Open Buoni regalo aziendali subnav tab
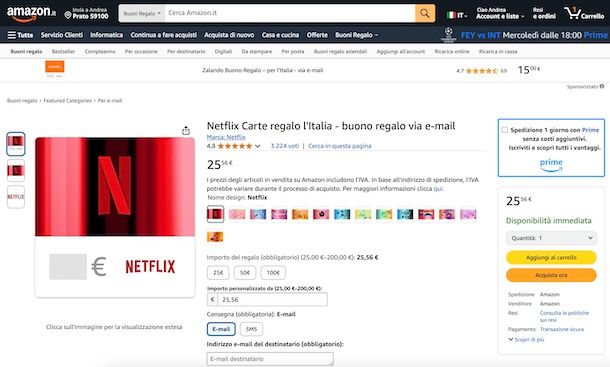610x367 pixels. click(x=340, y=51)
